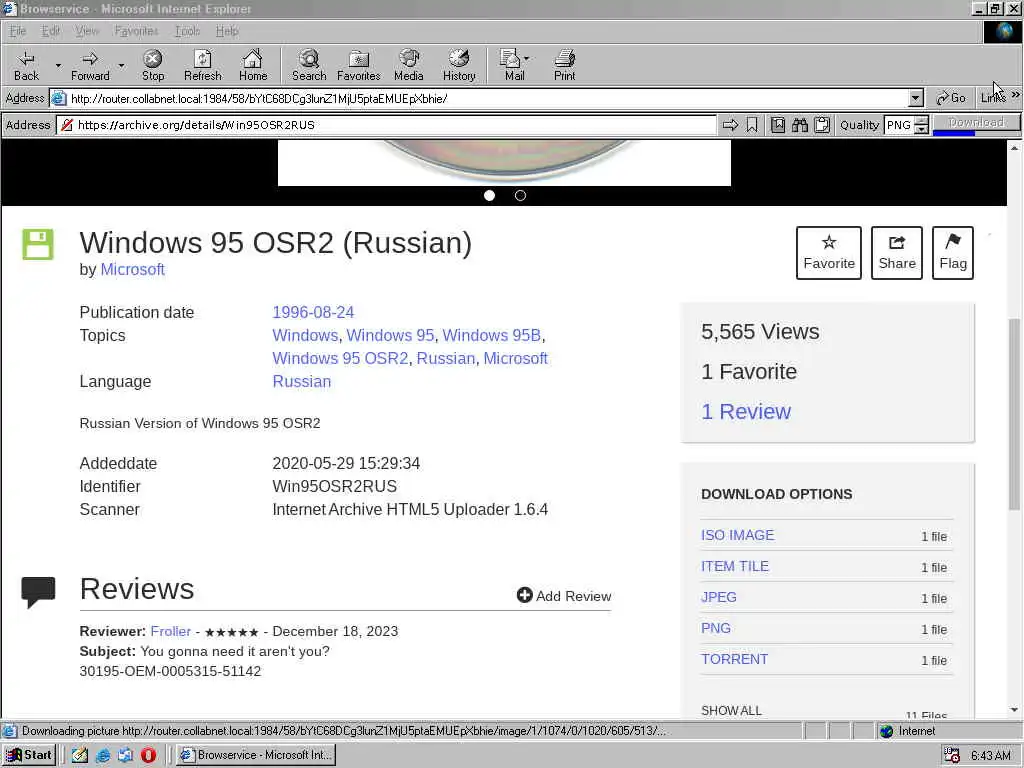Open the Browservice bookmarks list icon

coord(778,125)
